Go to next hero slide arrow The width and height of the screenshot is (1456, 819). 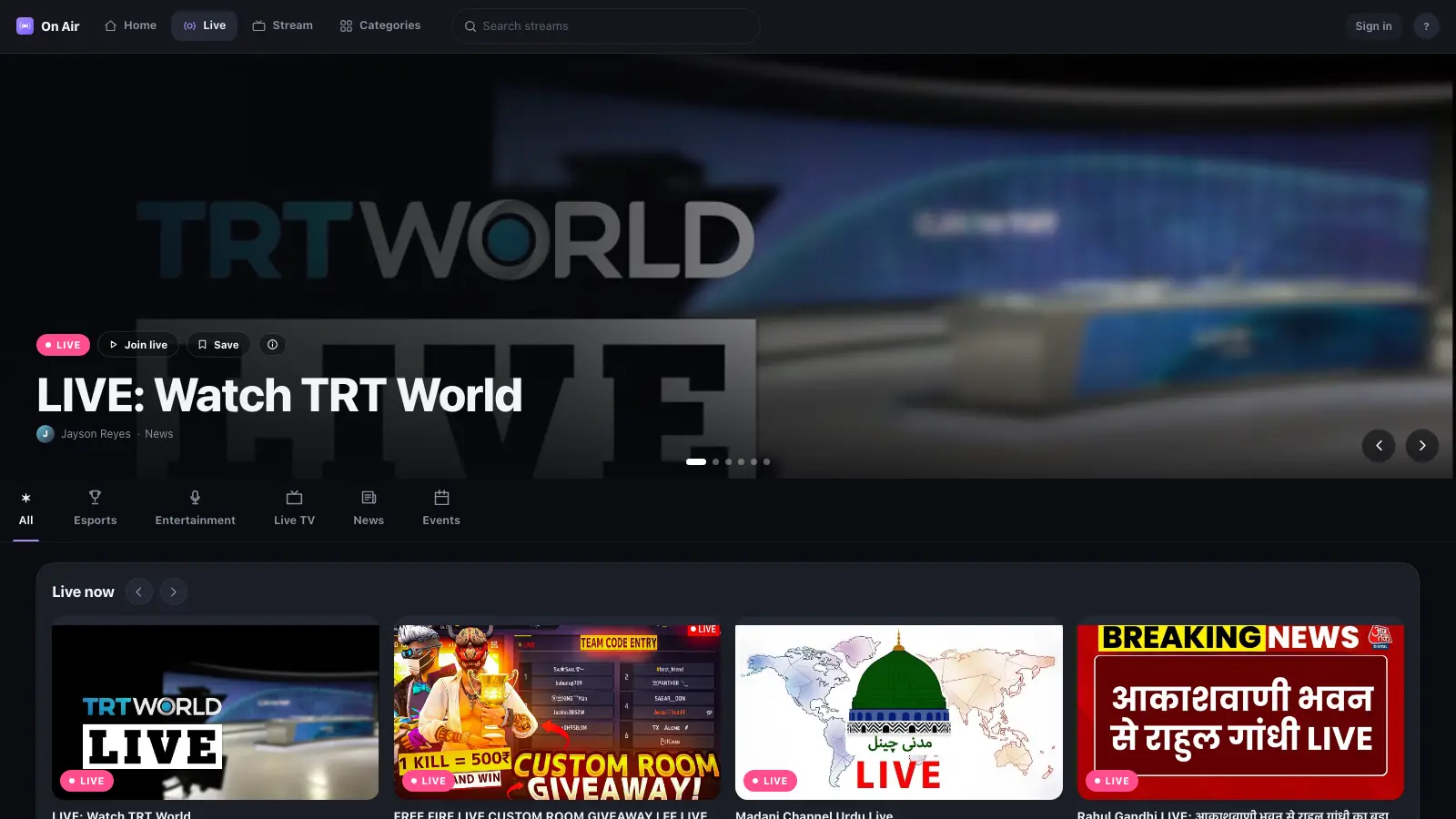pyautogui.click(x=1422, y=446)
